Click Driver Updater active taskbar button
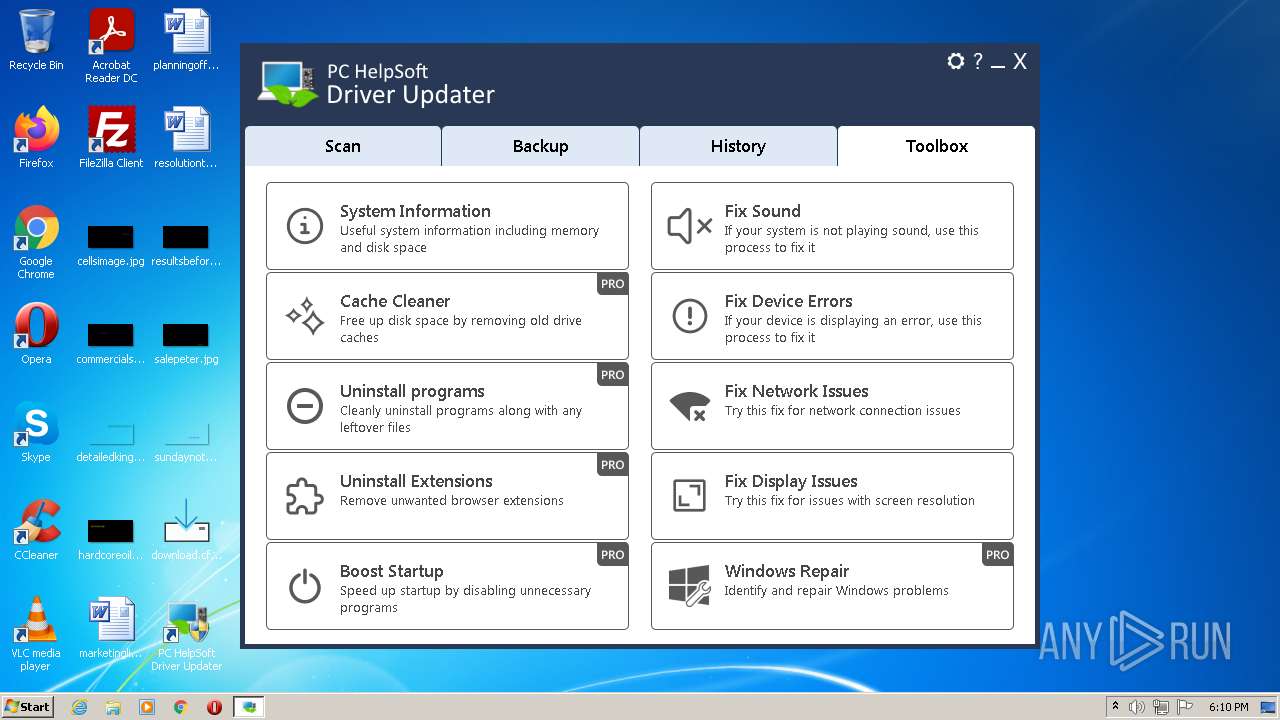 [x=249, y=707]
